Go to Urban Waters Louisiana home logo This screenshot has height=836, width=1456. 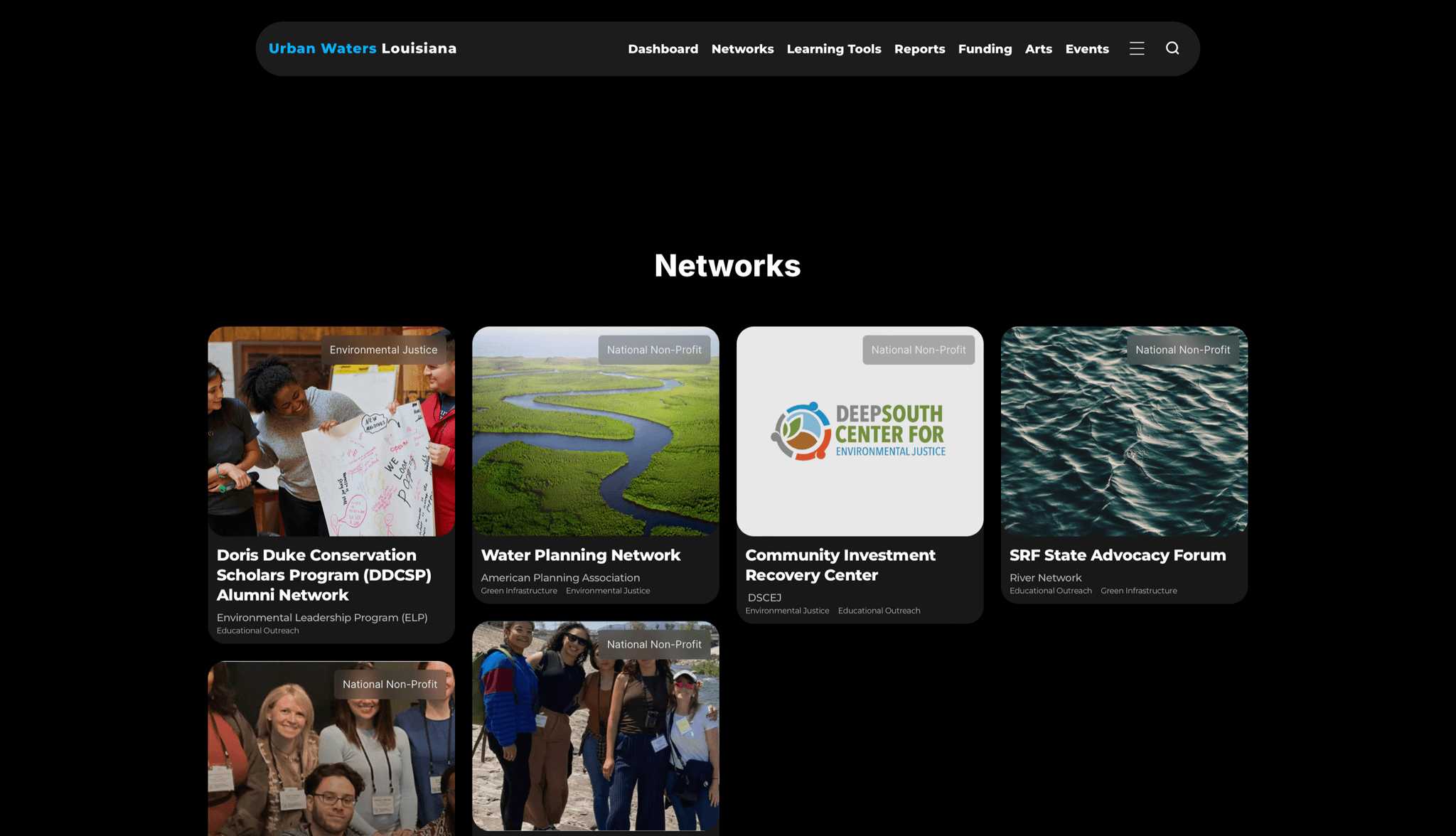tap(363, 48)
